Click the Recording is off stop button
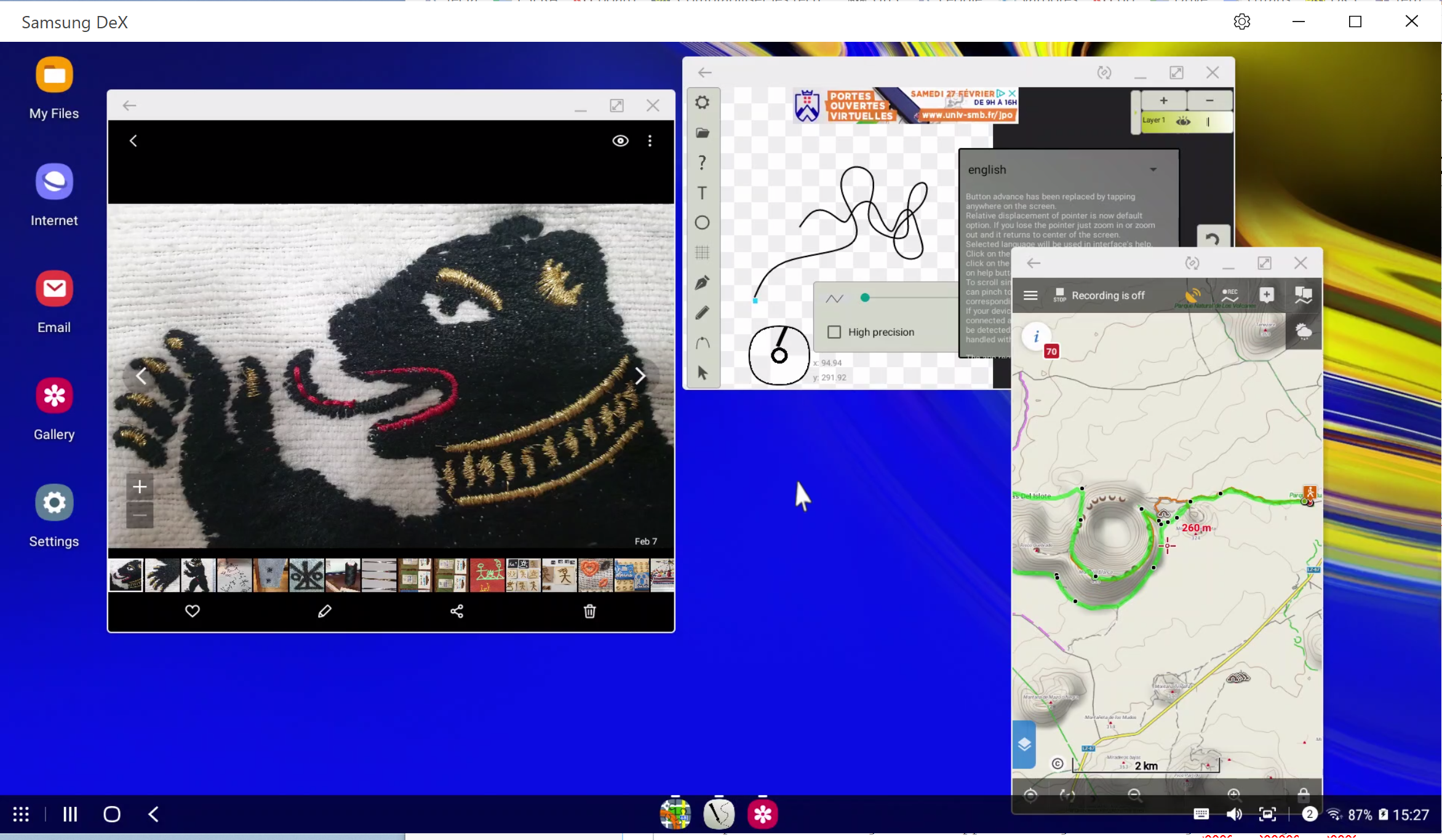Viewport: 1442px width, 840px height. [x=1059, y=295]
